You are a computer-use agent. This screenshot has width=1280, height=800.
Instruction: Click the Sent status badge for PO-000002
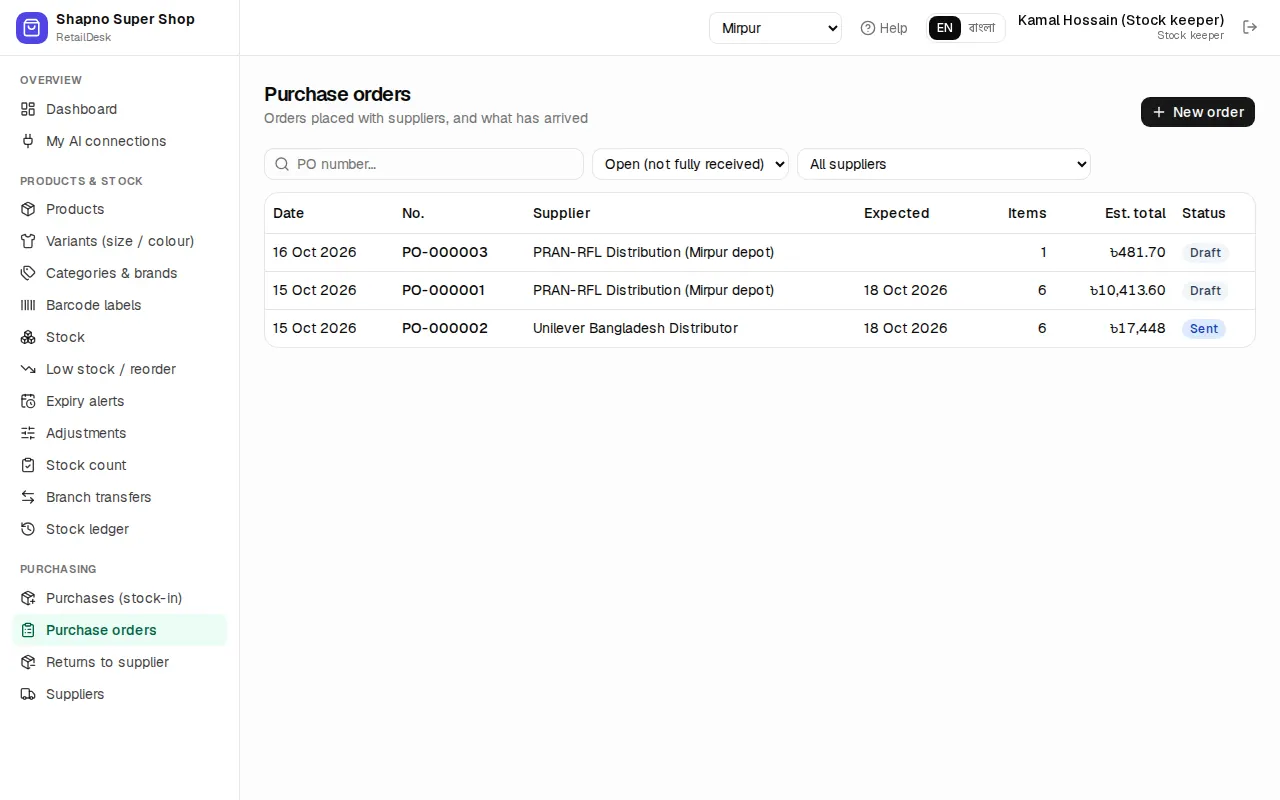click(1204, 329)
